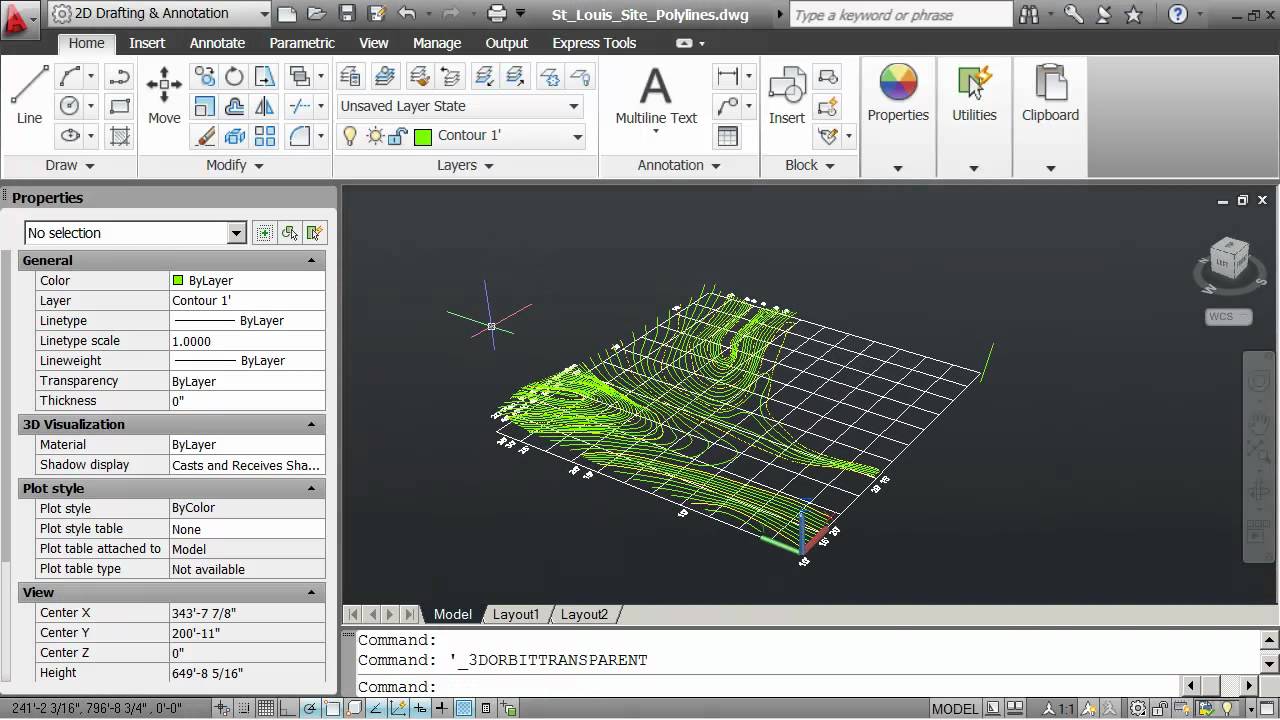The height and width of the screenshot is (720, 1280).
Task: Open the Parametric ribbon tab
Action: (302, 43)
